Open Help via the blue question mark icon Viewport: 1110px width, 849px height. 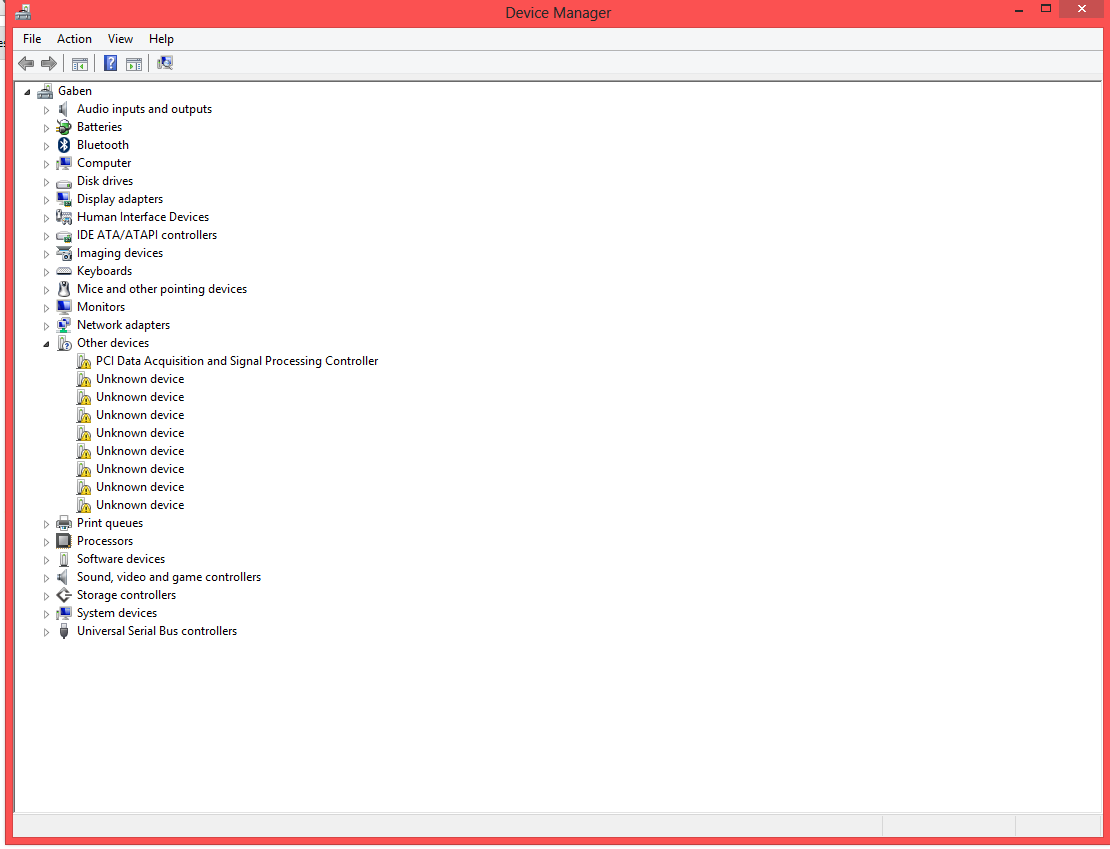(110, 63)
